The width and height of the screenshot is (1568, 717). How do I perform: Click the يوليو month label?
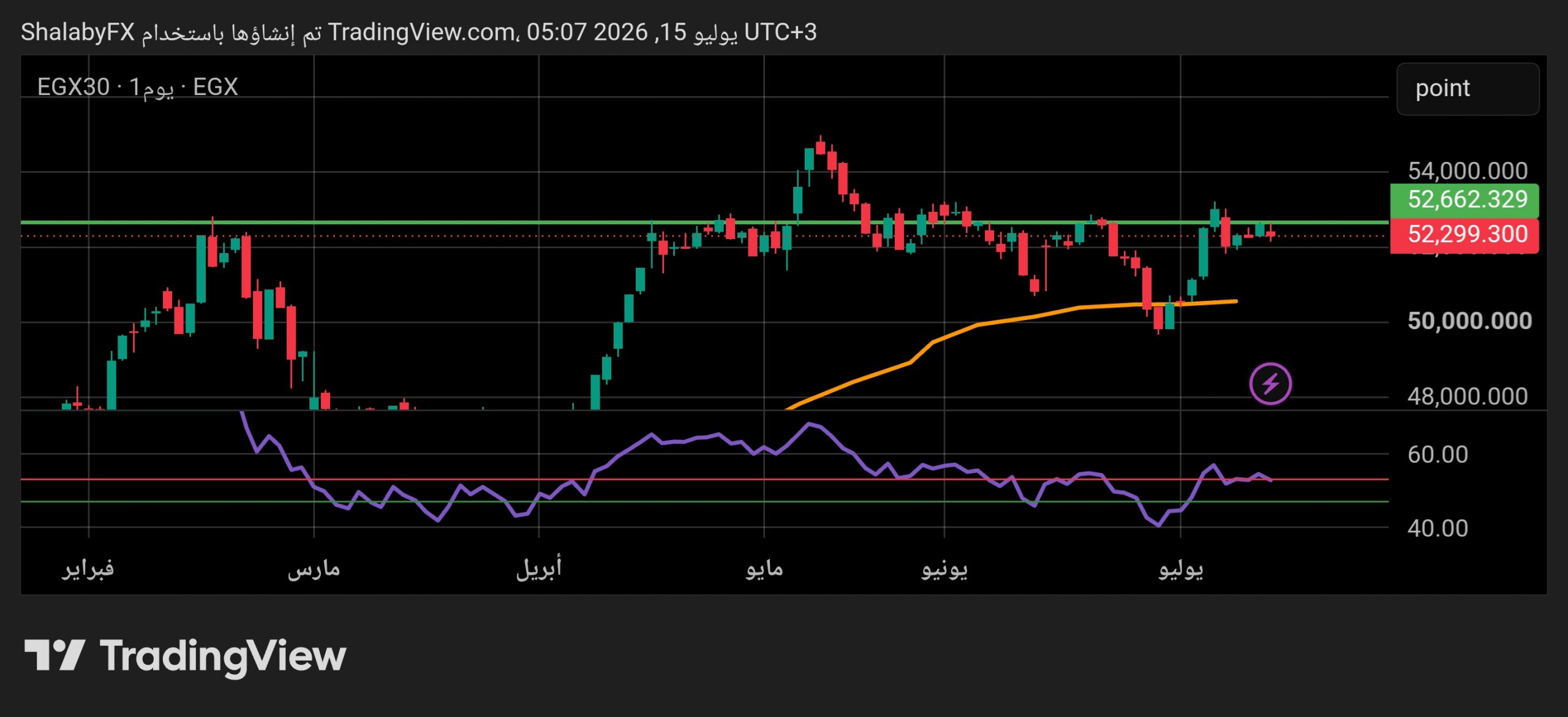pos(1181,569)
